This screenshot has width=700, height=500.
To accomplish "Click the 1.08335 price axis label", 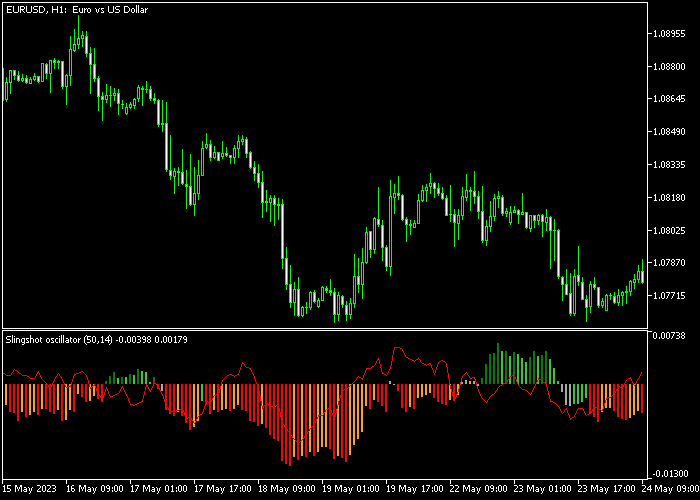I will 669,165.
